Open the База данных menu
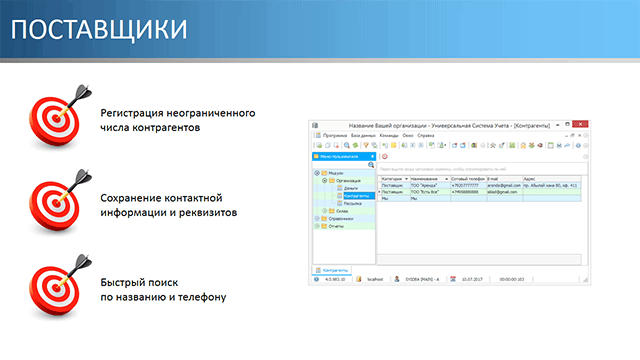 [363, 136]
